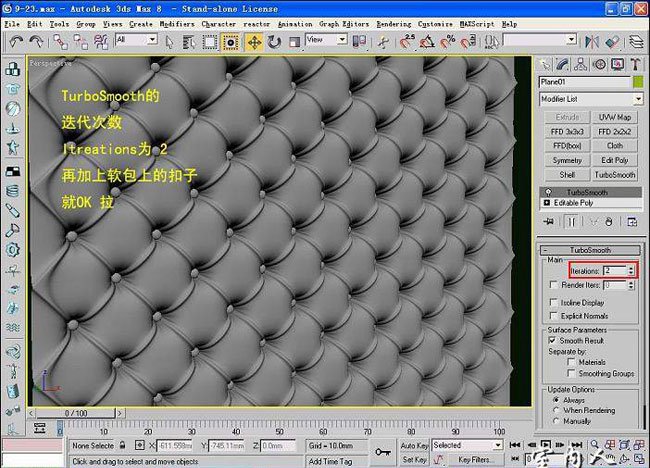This screenshot has width=650, height=468.
Task: Open the Graph Editors menu
Action: click(344, 24)
